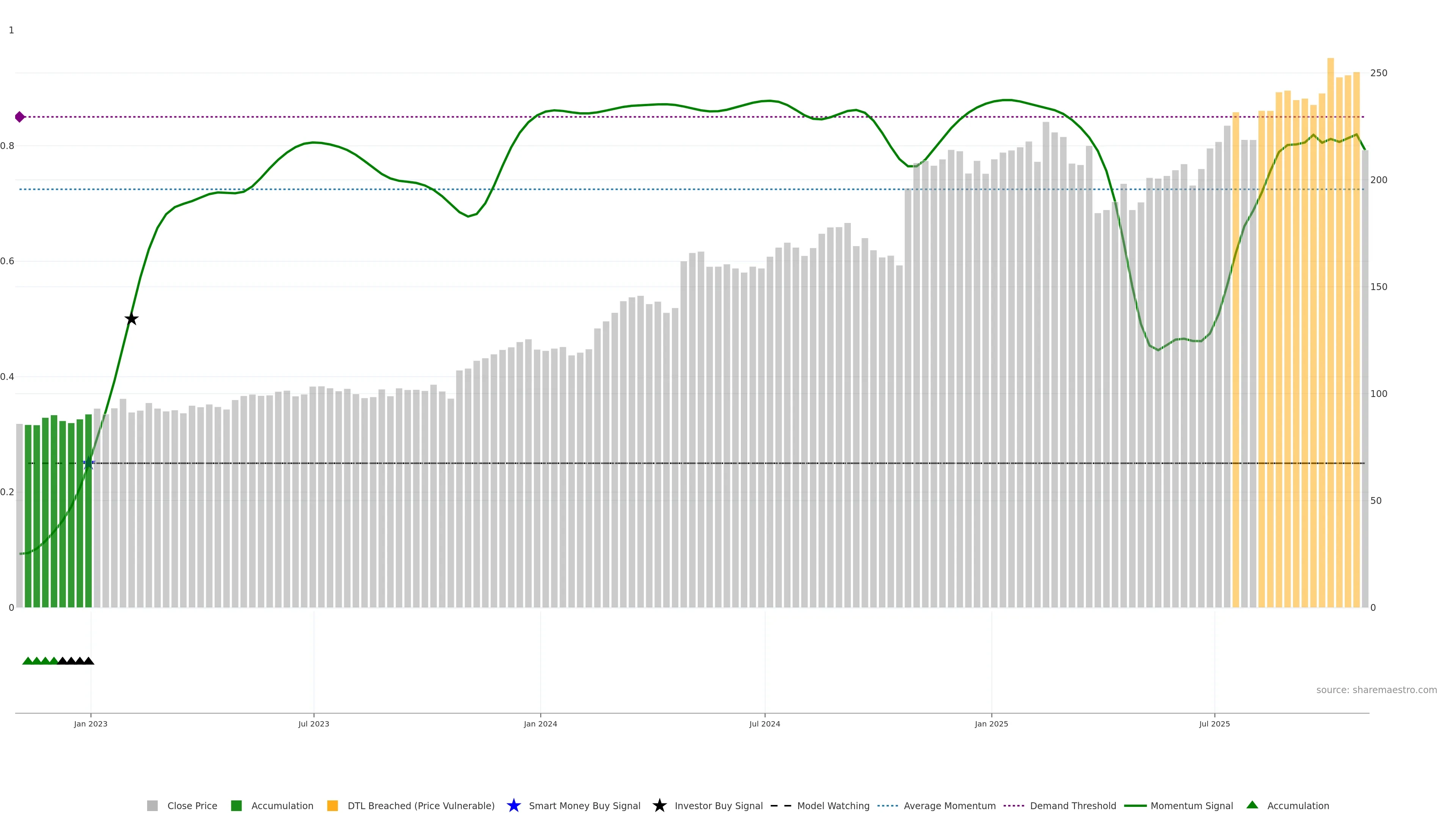Click the Model Watching dashed line legend icon

781,805
